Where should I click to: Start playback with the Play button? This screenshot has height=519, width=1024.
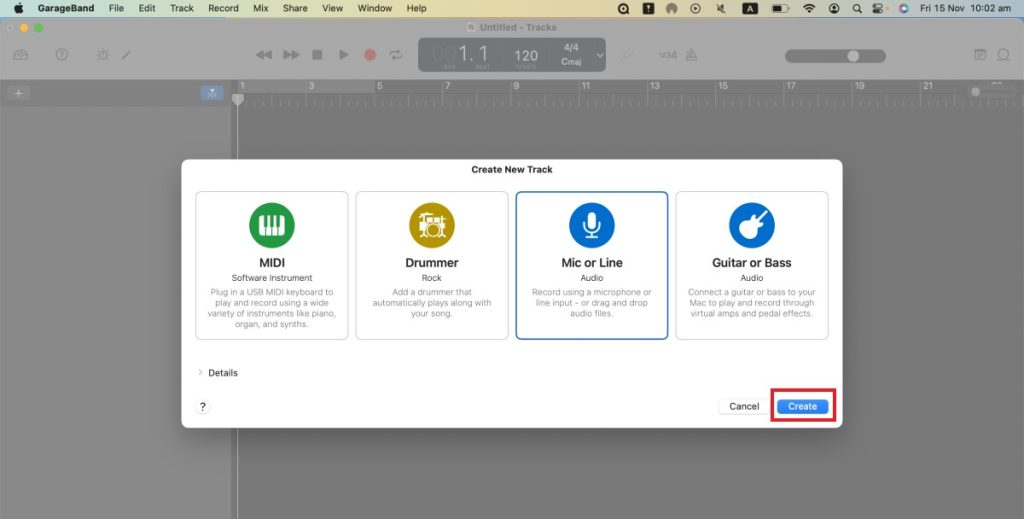(x=344, y=55)
